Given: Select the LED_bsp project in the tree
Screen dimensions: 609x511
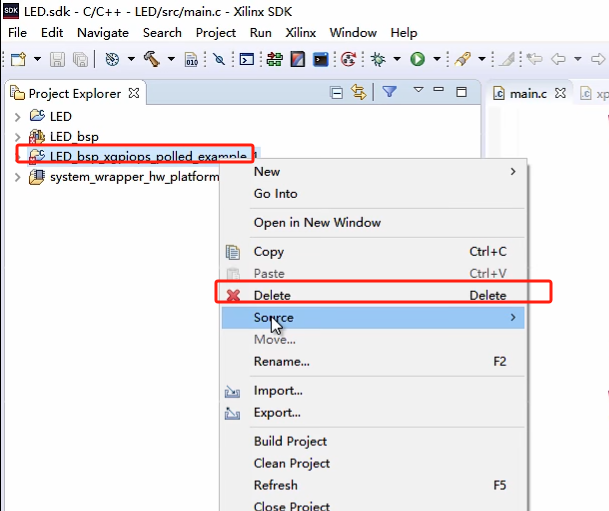Looking at the screenshot, I should tap(74, 137).
